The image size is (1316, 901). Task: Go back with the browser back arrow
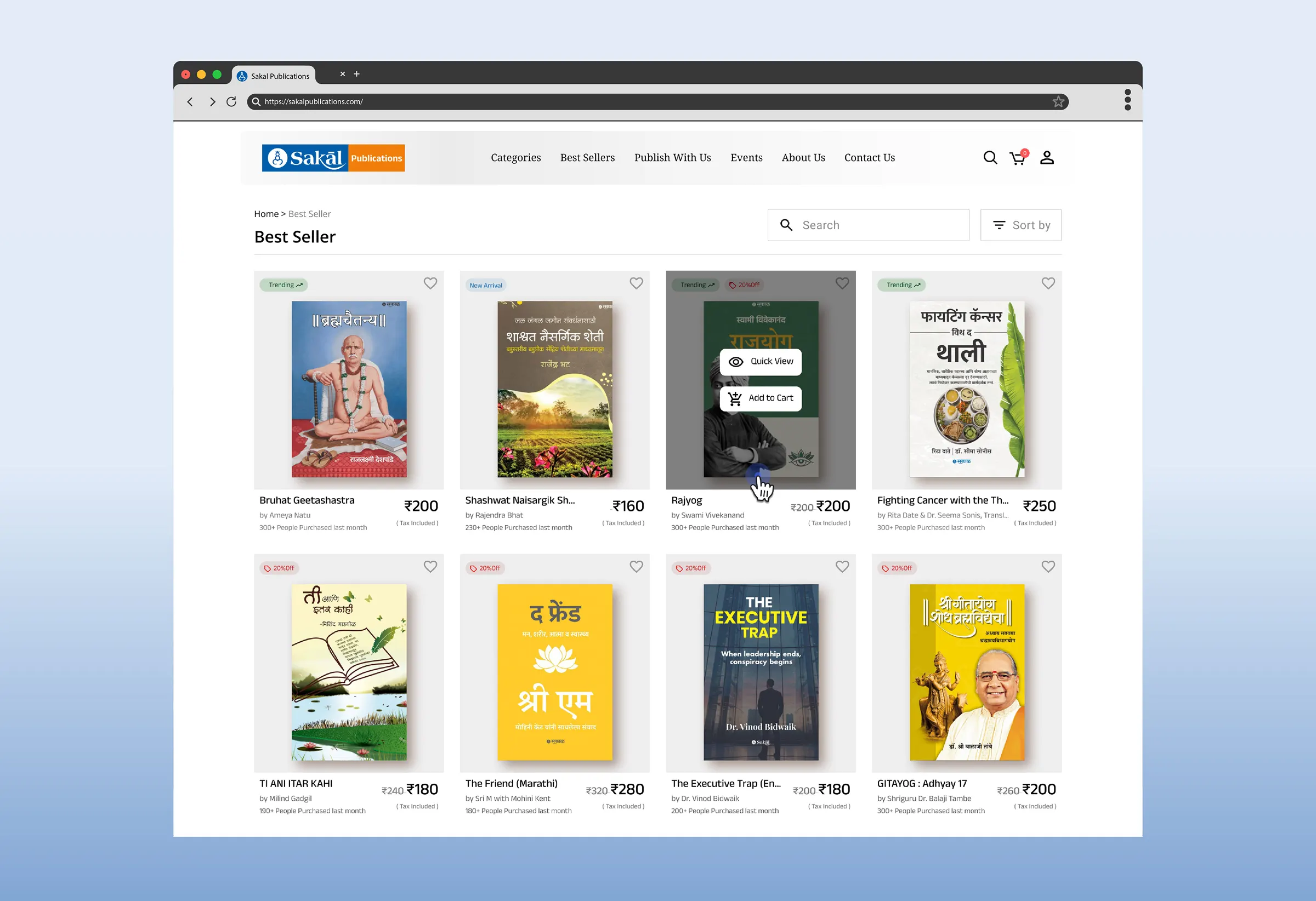(190, 102)
